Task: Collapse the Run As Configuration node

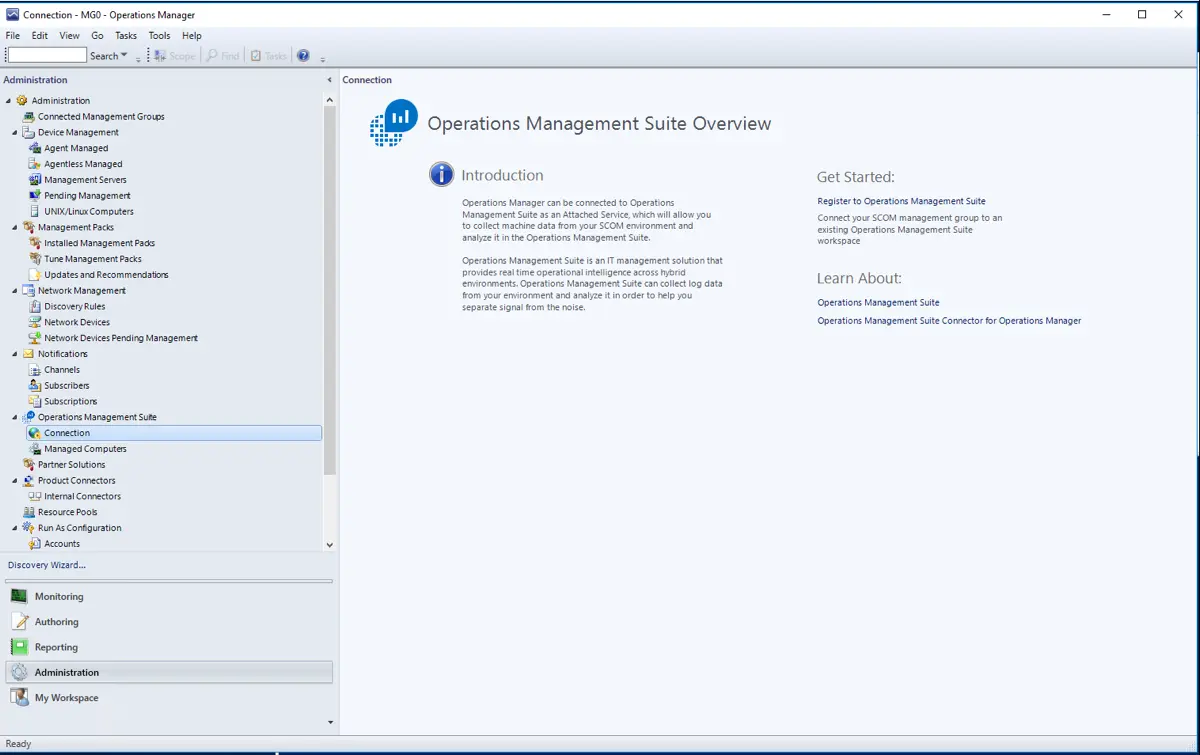Action: tap(15, 528)
